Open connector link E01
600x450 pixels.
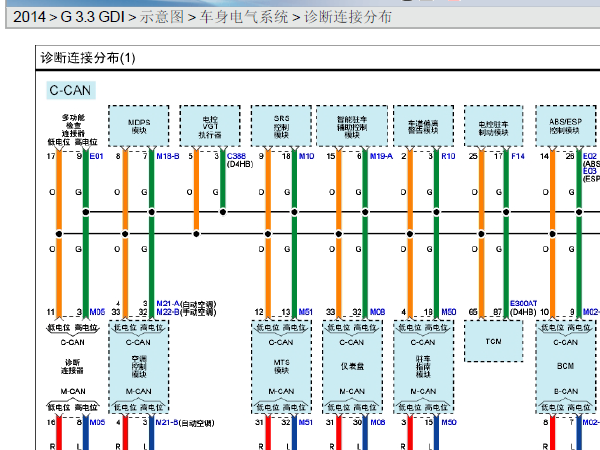[x=96, y=156]
